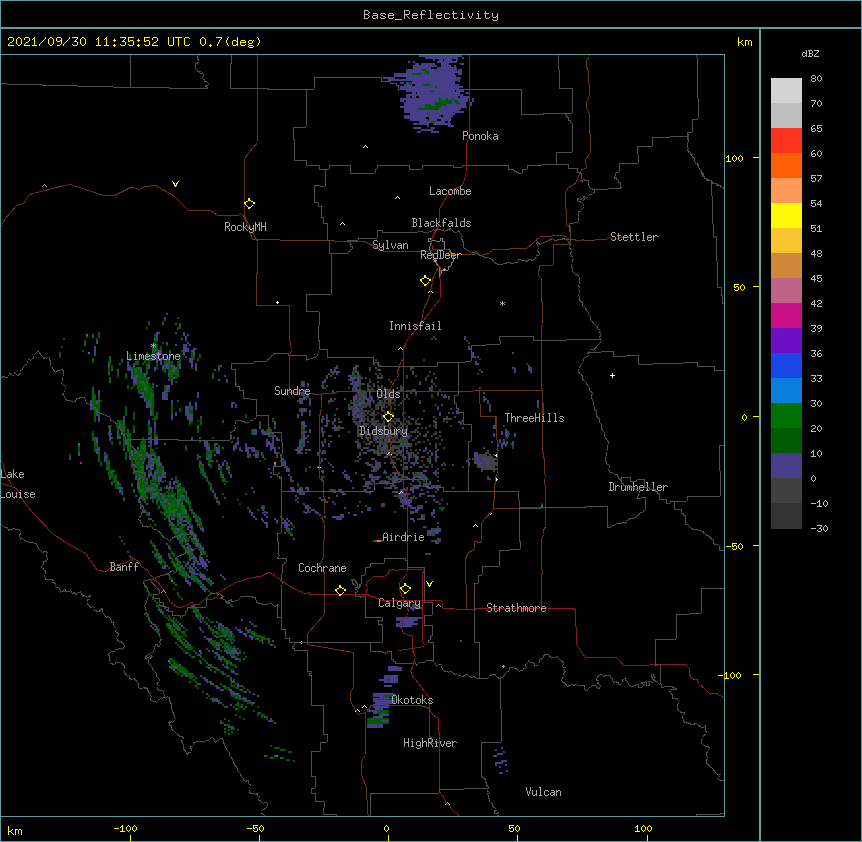862x842 pixels.
Task: Click the Innisfail town label
Action: [415, 326]
